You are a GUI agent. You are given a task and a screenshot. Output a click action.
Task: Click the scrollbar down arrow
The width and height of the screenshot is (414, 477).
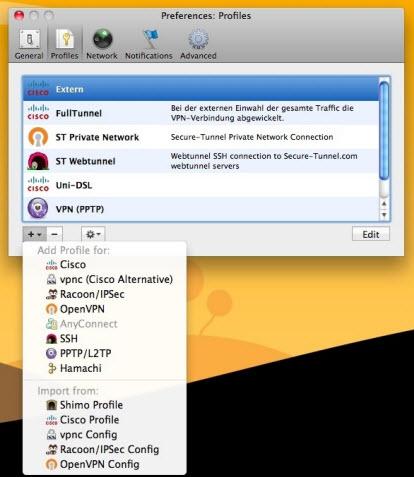click(x=384, y=215)
